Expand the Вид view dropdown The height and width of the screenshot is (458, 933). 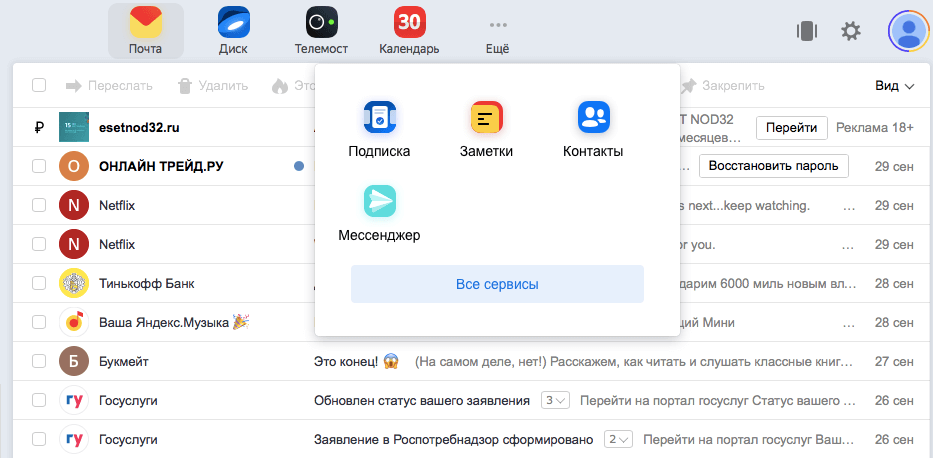pyautogui.click(x=895, y=86)
